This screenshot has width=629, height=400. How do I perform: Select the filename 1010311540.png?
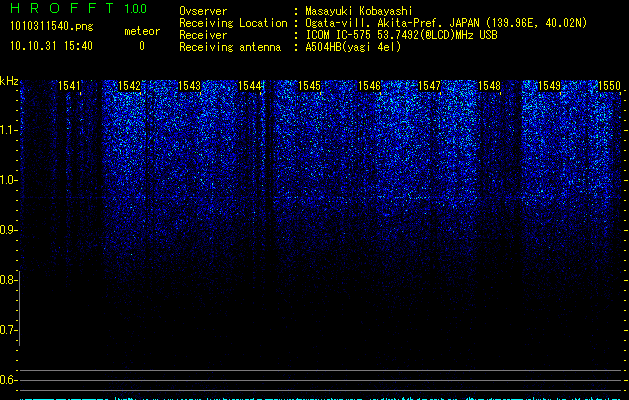pyautogui.click(x=52, y=26)
